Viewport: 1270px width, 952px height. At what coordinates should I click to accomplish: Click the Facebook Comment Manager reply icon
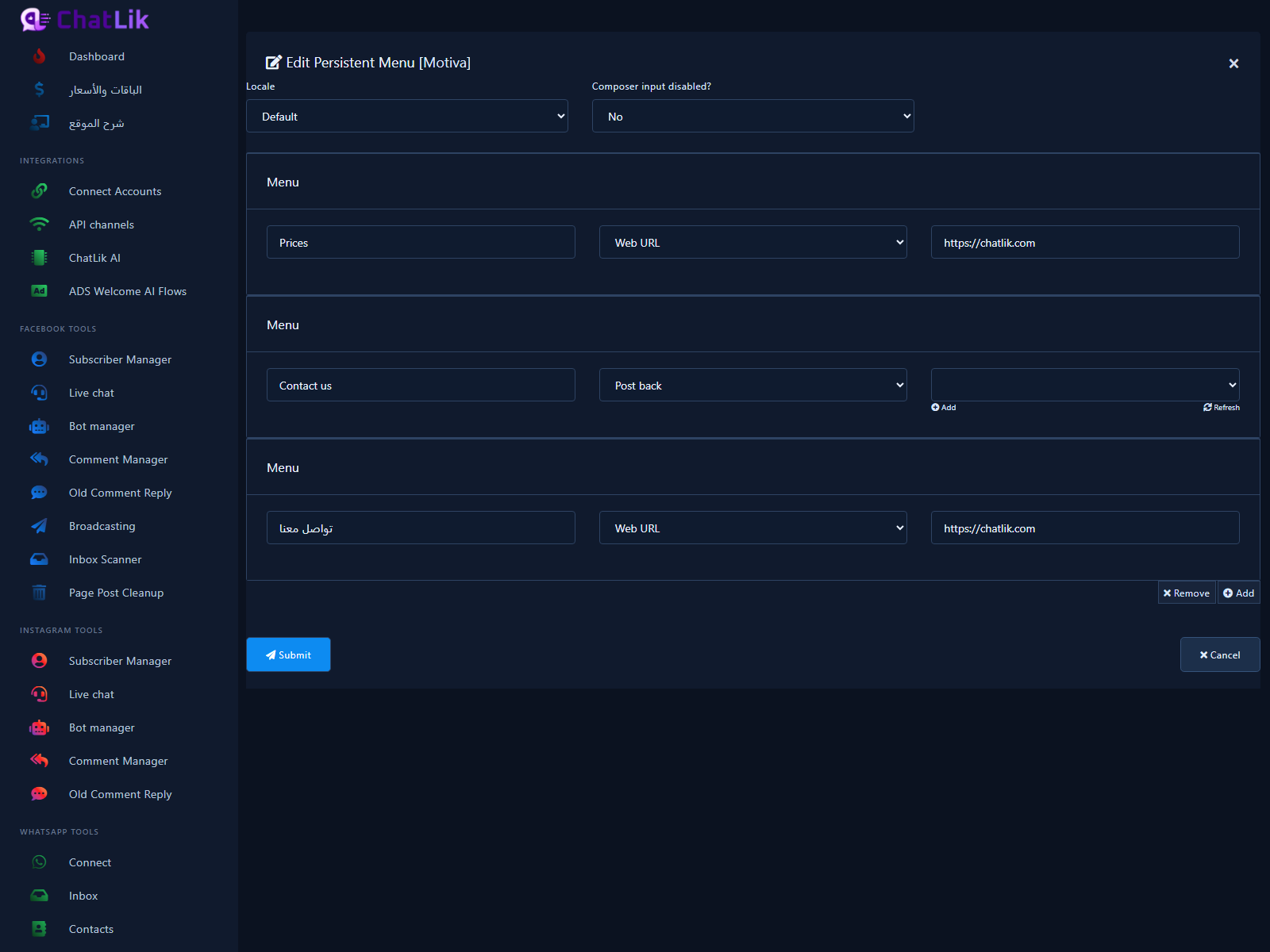tap(39, 459)
